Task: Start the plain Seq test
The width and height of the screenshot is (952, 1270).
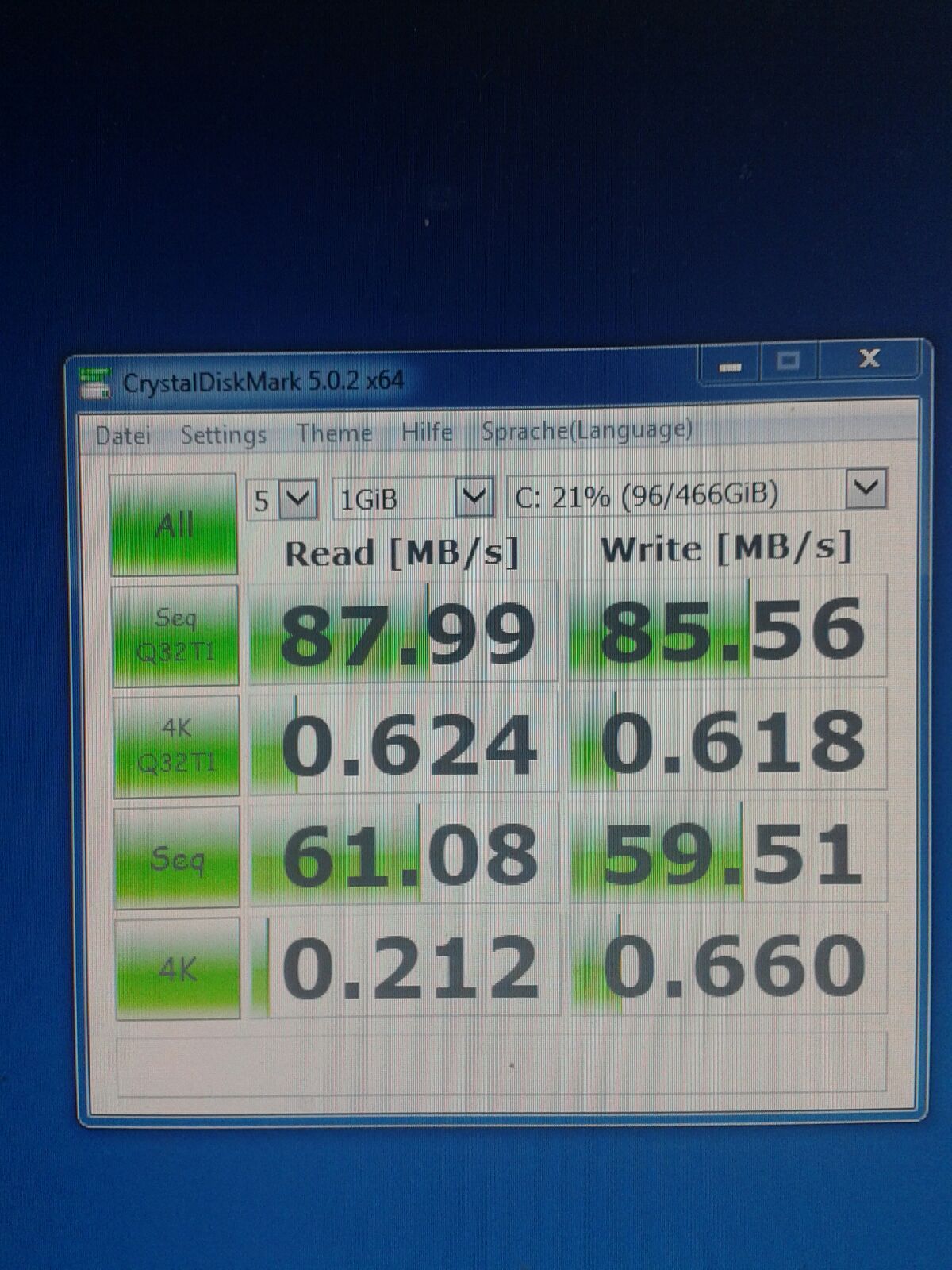Action: [x=177, y=858]
